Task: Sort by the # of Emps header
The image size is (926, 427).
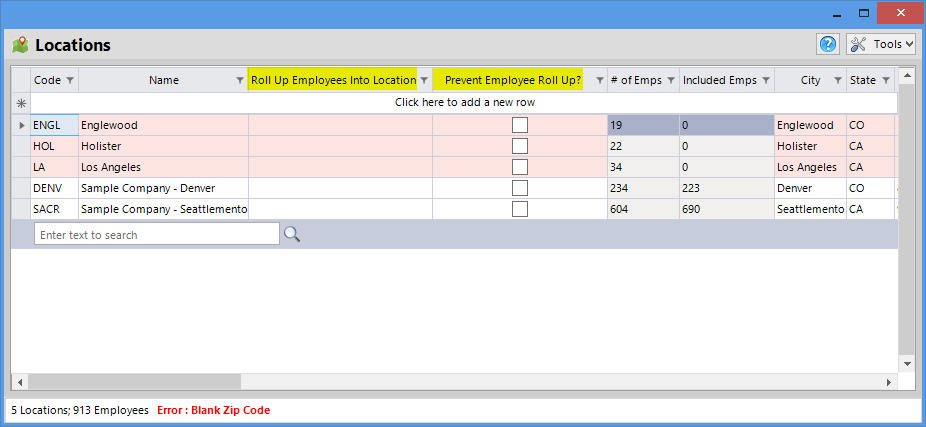Action: click(x=636, y=80)
